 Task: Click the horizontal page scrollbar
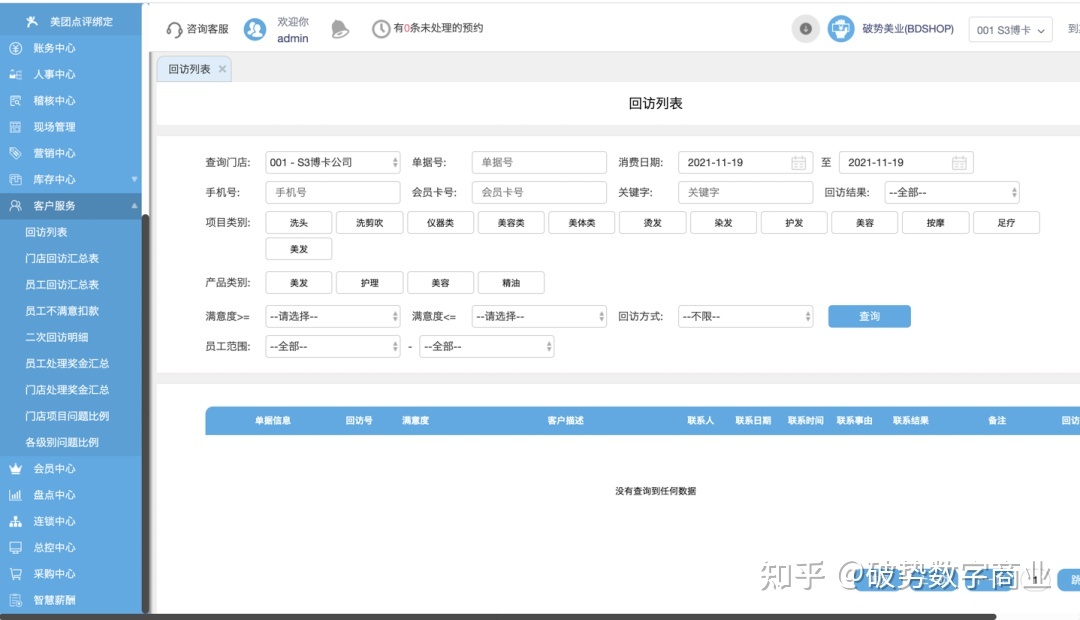[498, 617]
